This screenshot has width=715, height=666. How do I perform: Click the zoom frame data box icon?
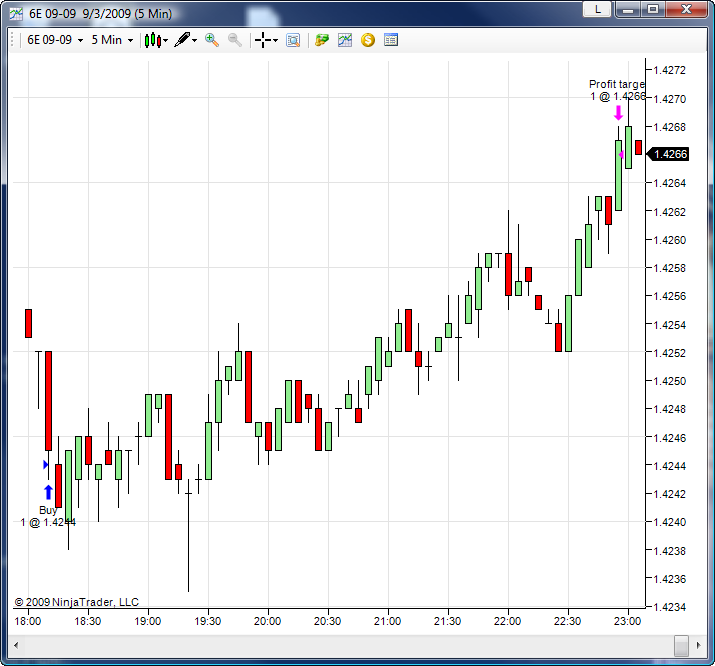(x=293, y=40)
